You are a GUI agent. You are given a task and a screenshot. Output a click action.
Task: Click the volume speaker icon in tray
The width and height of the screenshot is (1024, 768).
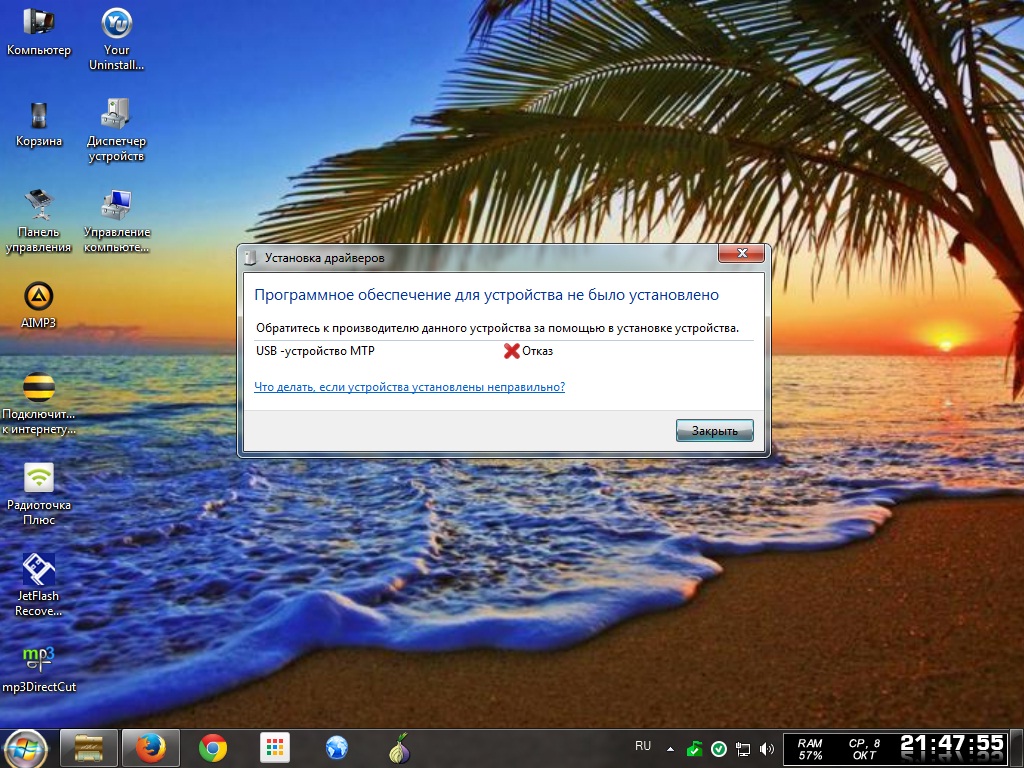click(767, 748)
